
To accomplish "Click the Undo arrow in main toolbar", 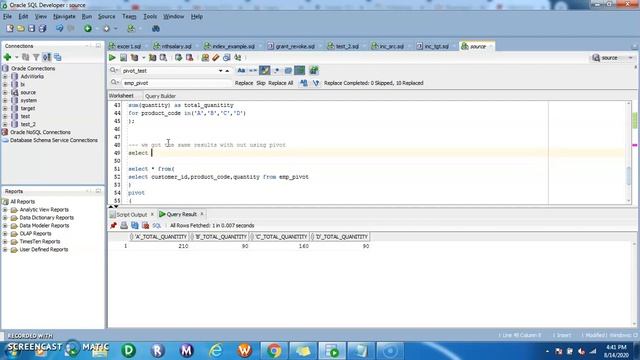I will [x=60, y=29].
